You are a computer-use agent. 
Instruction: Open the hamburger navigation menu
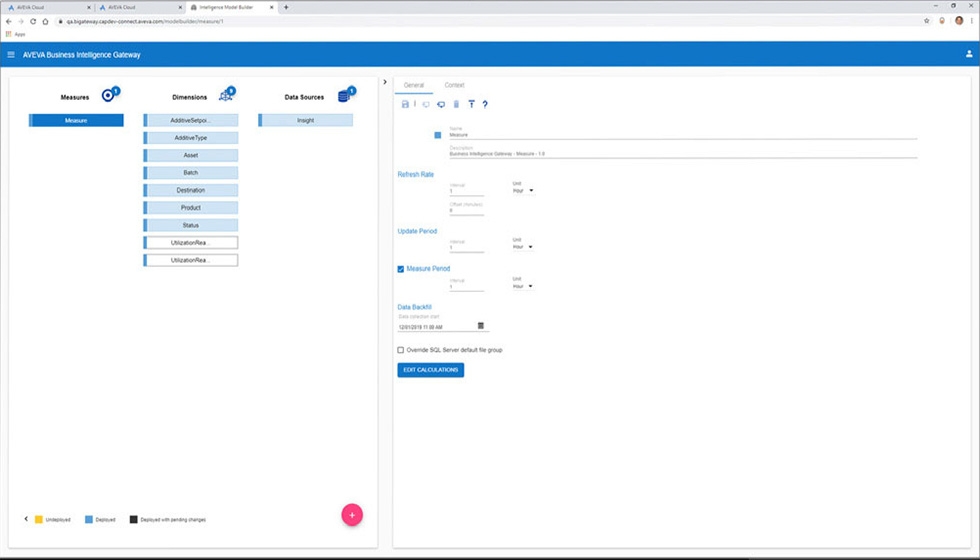(11, 55)
